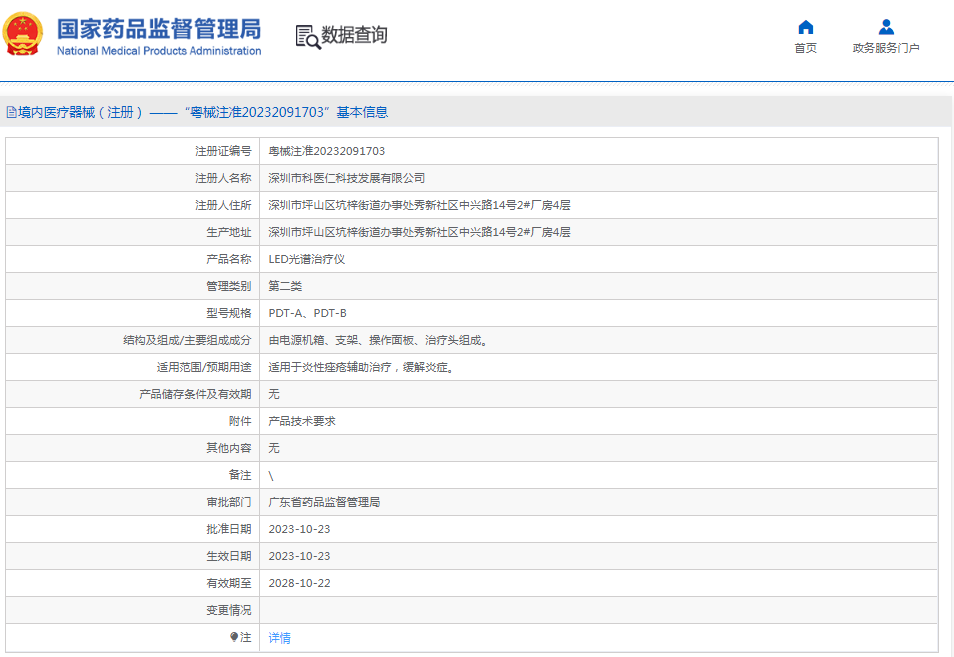Click the document icon before 境内医疗器械
The height and width of the screenshot is (657, 954).
click(x=11, y=112)
